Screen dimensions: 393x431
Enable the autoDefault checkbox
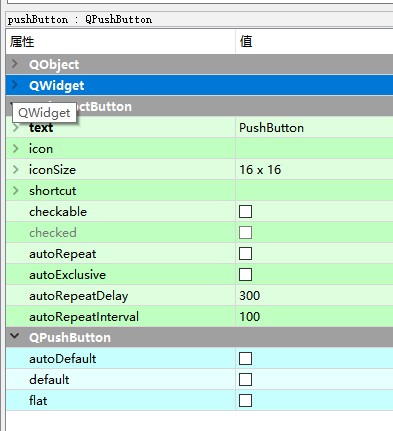click(245, 359)
